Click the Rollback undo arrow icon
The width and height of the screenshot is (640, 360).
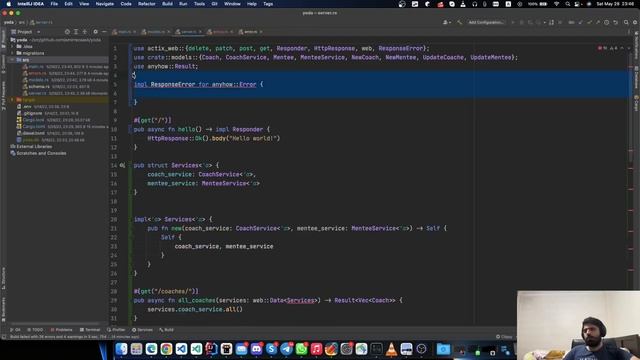click(x=616, y=22)
